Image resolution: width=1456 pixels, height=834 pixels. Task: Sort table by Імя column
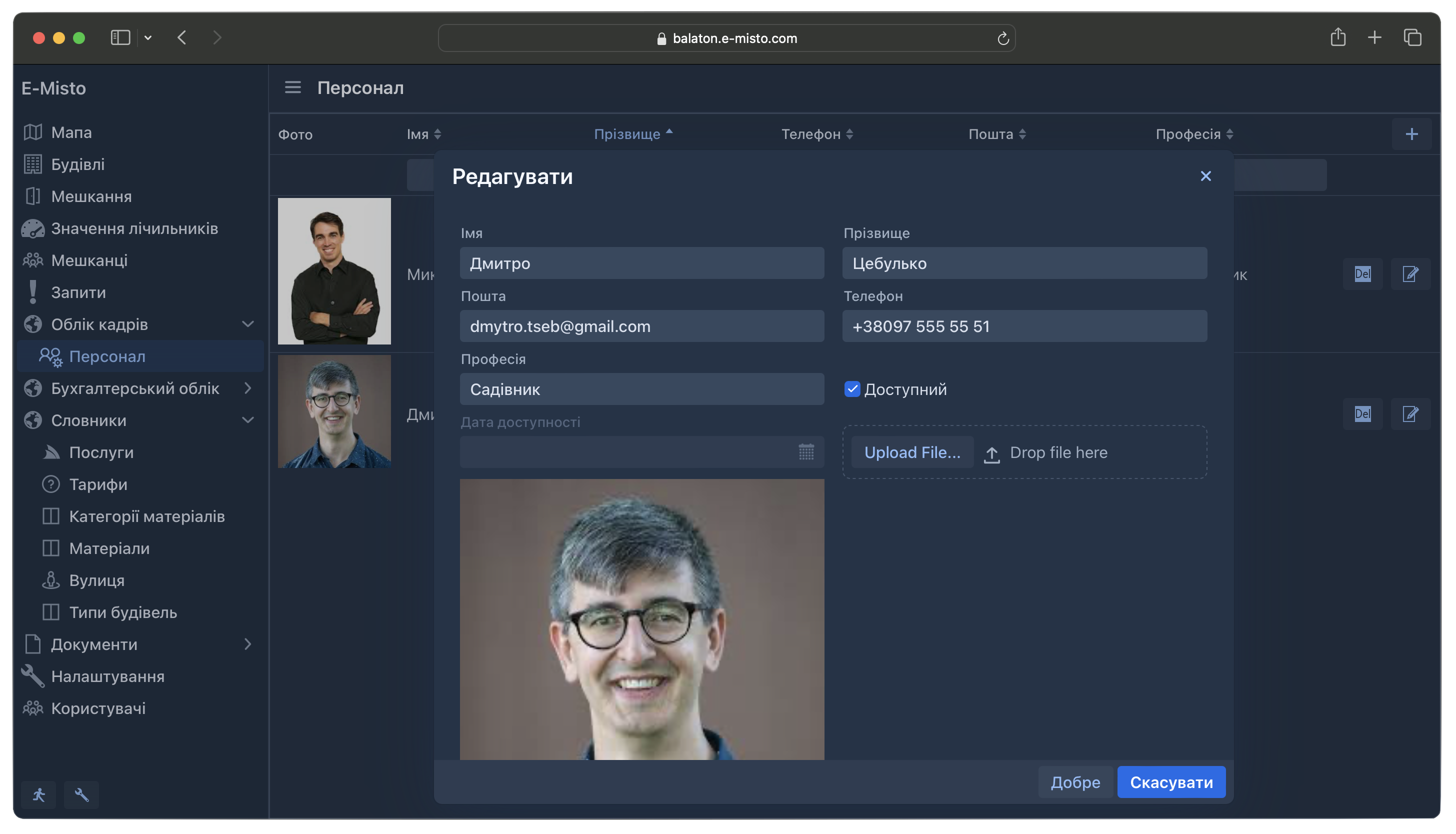424,134
